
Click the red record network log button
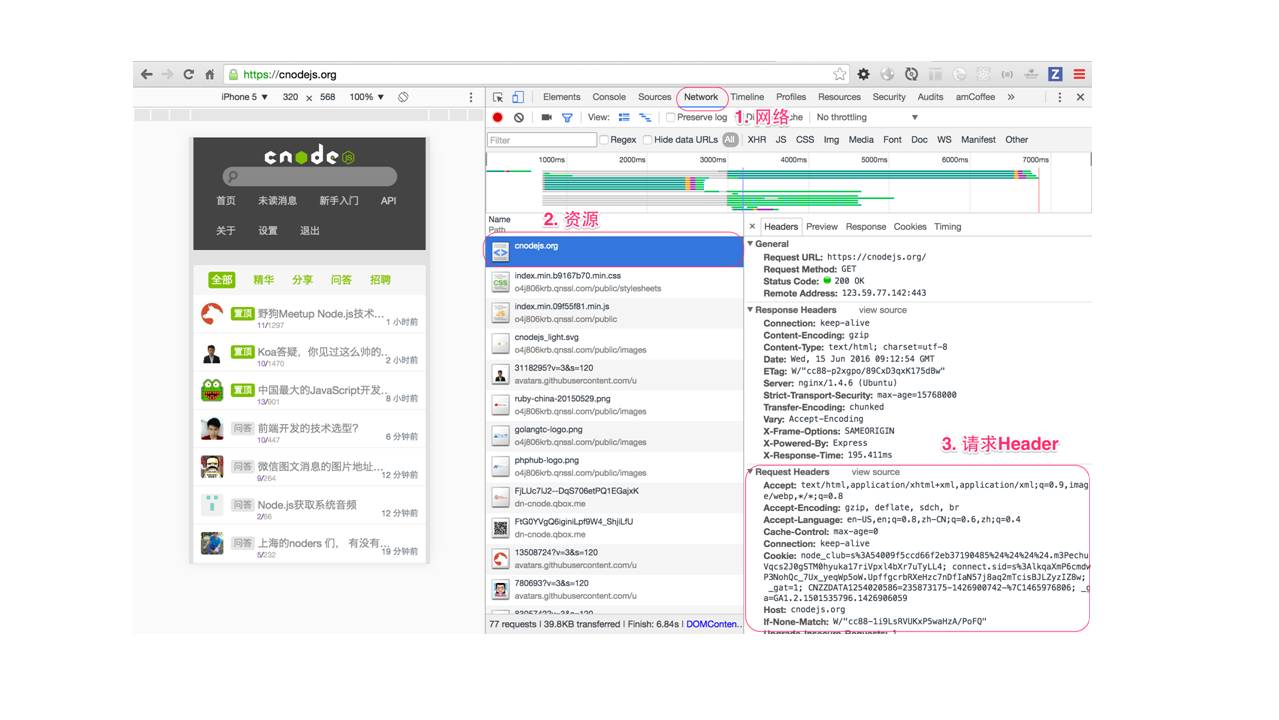point(497,118)
